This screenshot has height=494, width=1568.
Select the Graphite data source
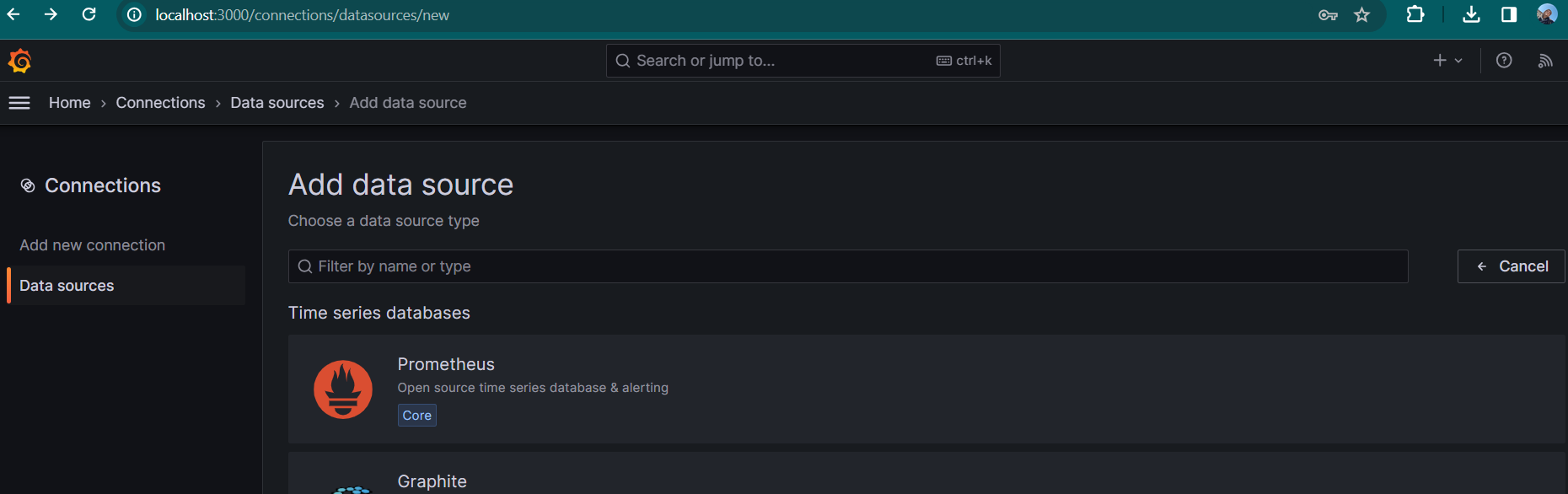click(926, 474)
